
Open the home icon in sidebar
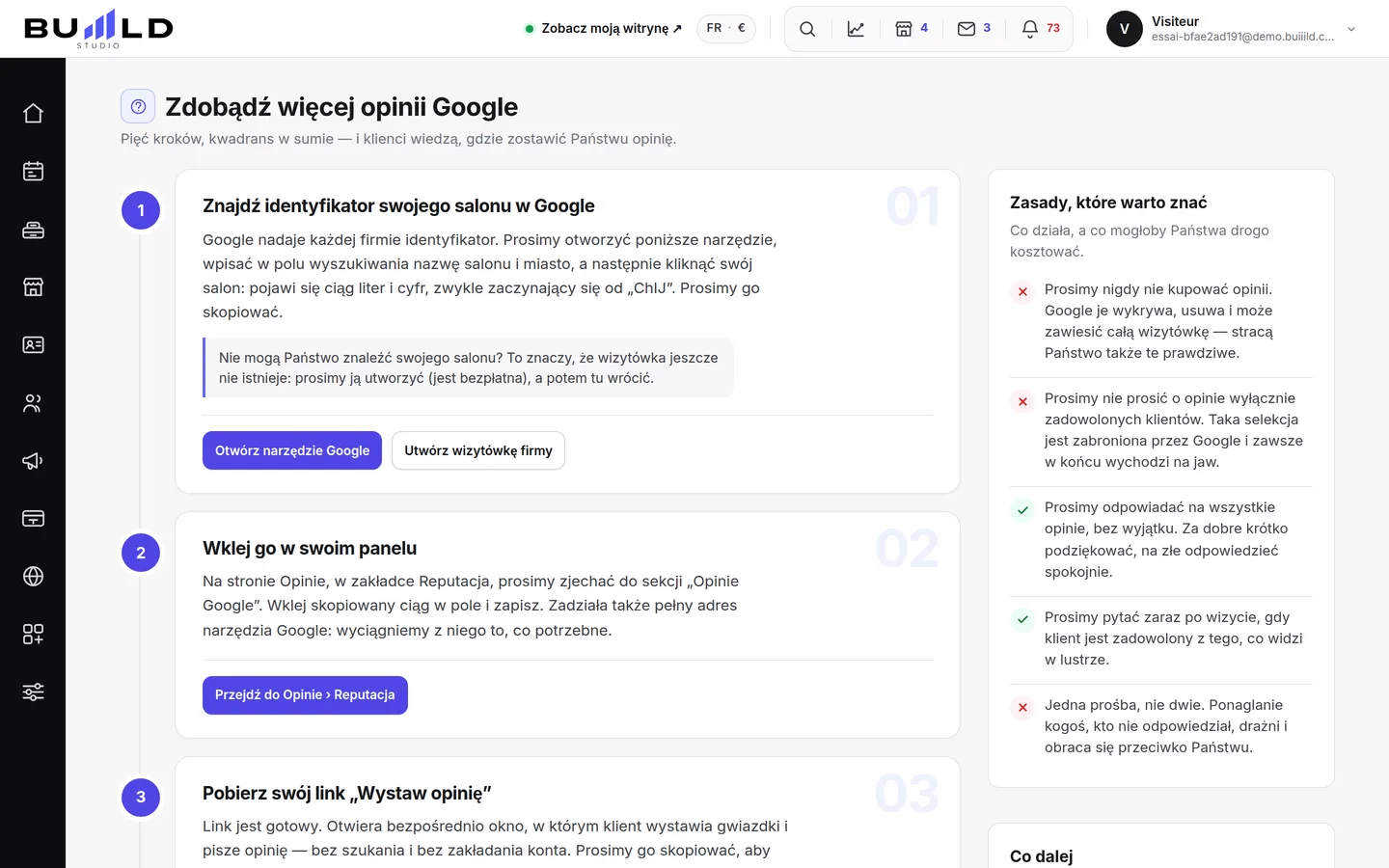tap(33, 114)
